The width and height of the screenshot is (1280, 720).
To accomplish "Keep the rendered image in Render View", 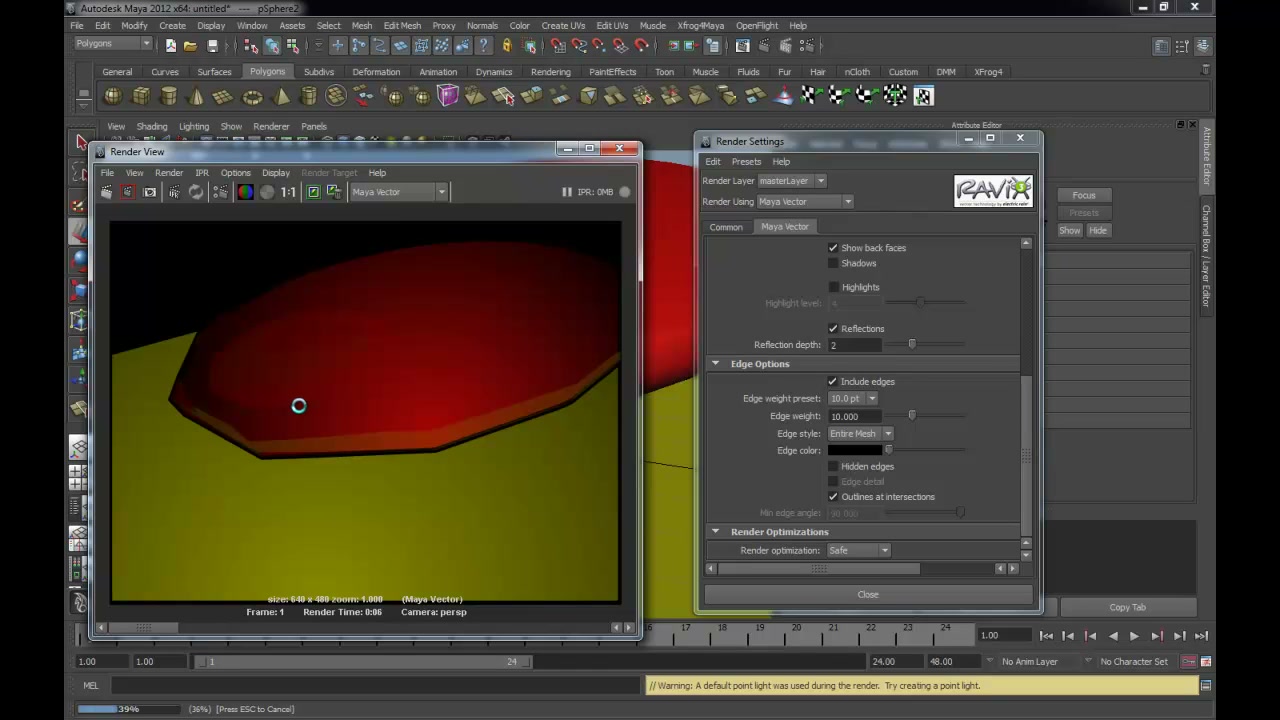I will click(x=313, y=192).
